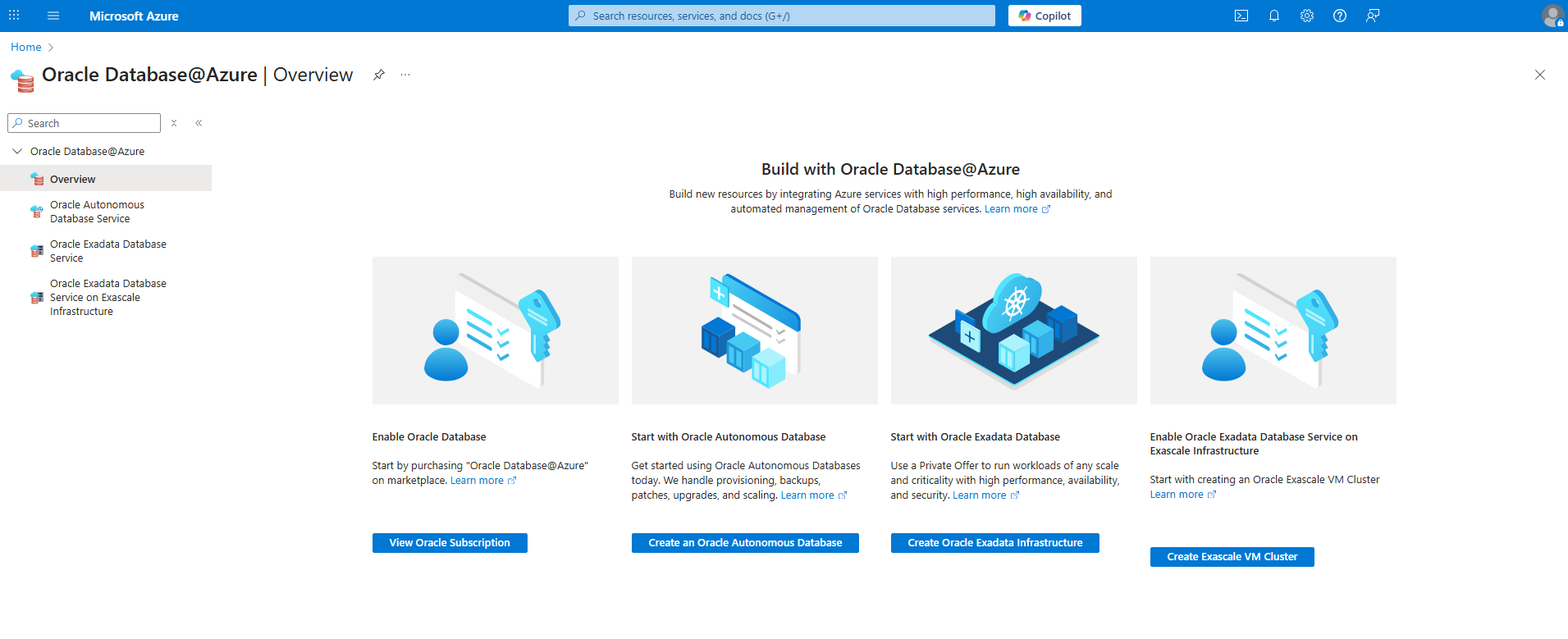Pin the Oracle Database@Azure overview page
Image resolution: width=1568 pixels, height=639 pixels.
tap(378, 75)
